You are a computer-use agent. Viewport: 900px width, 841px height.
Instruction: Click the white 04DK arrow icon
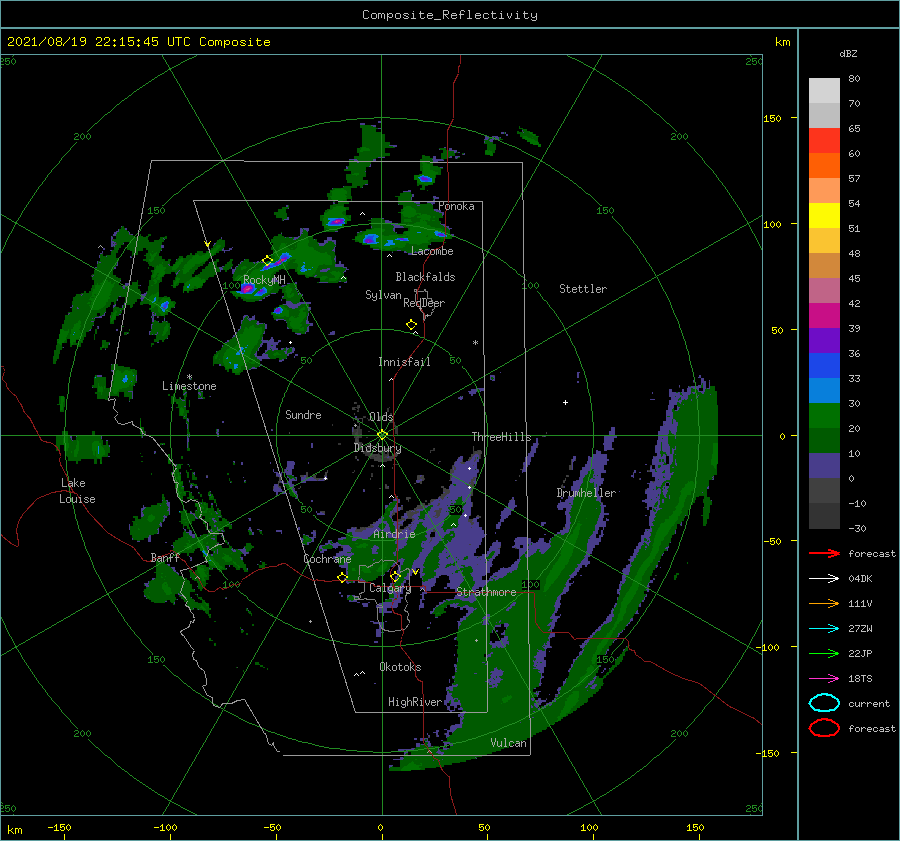tap(824, 579)
